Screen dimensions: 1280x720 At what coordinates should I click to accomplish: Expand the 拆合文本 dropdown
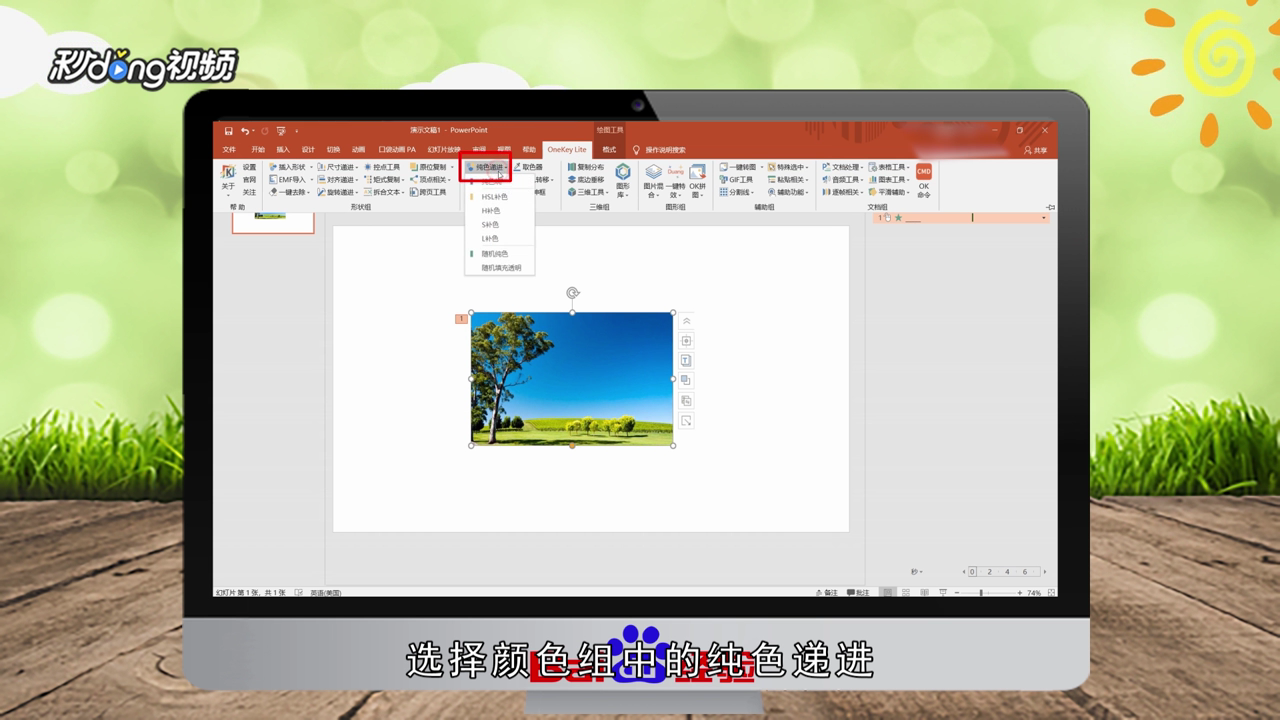click(385, 192)
